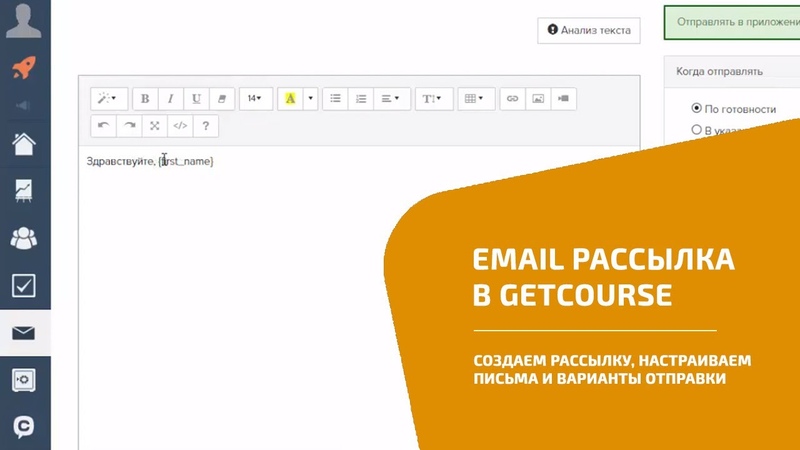Click the megaphone icon in sidebar

23,105
